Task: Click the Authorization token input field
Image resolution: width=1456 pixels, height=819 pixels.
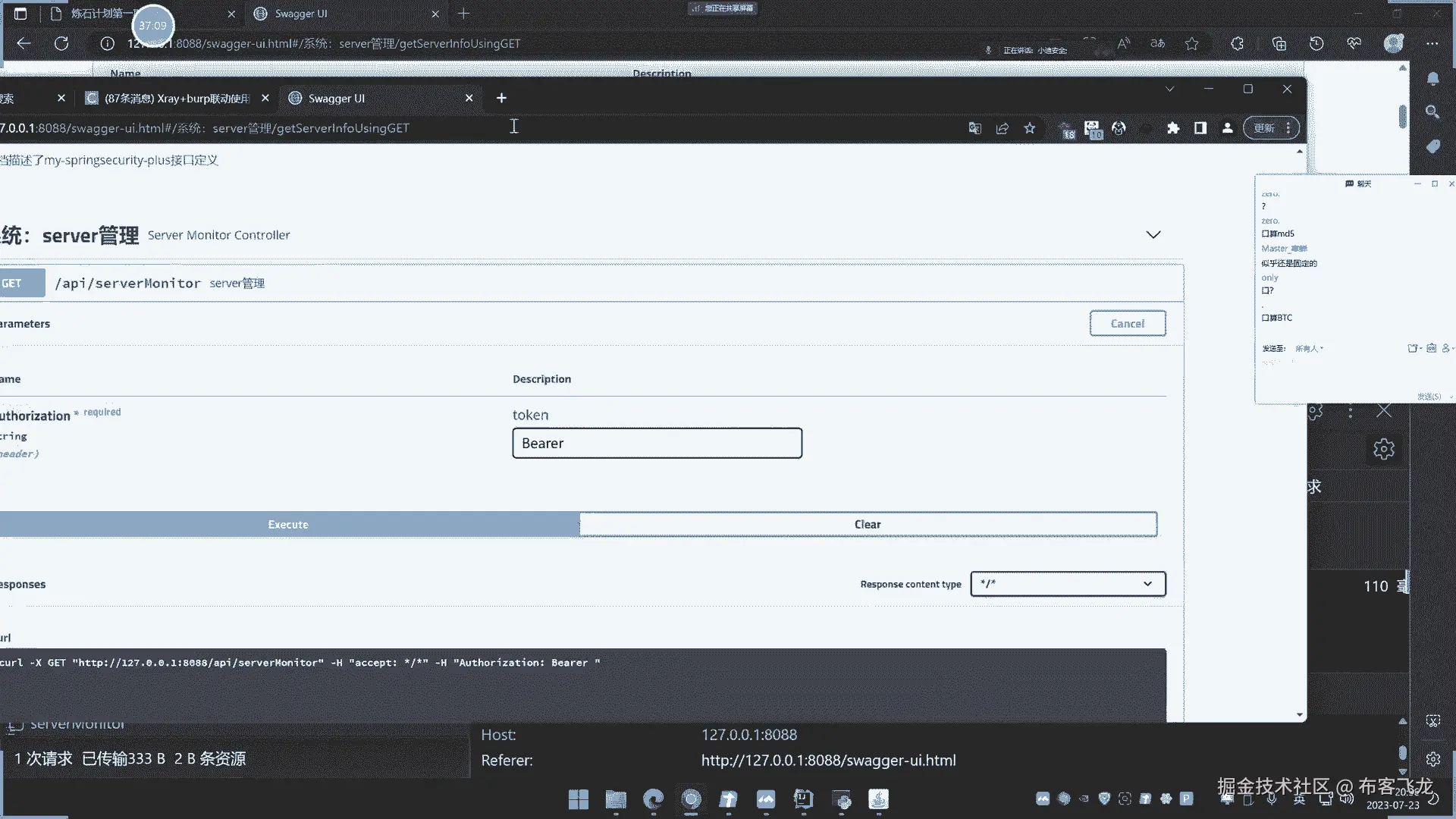Action: (x=657, y=444)
